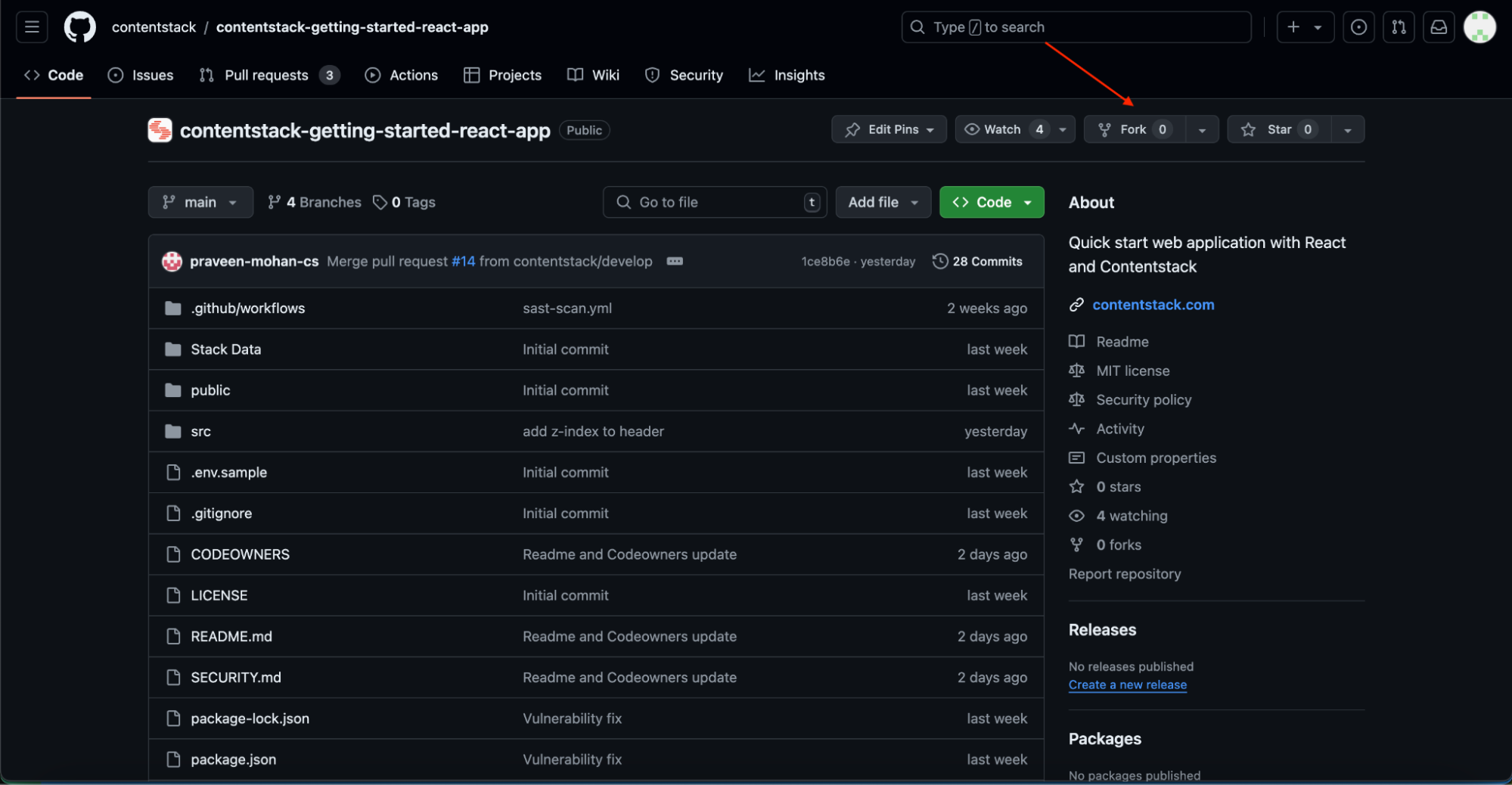Click the plus create-new icon
Image resolution: width=1512 pixels, height=785 pixels.
(1293, 27)
